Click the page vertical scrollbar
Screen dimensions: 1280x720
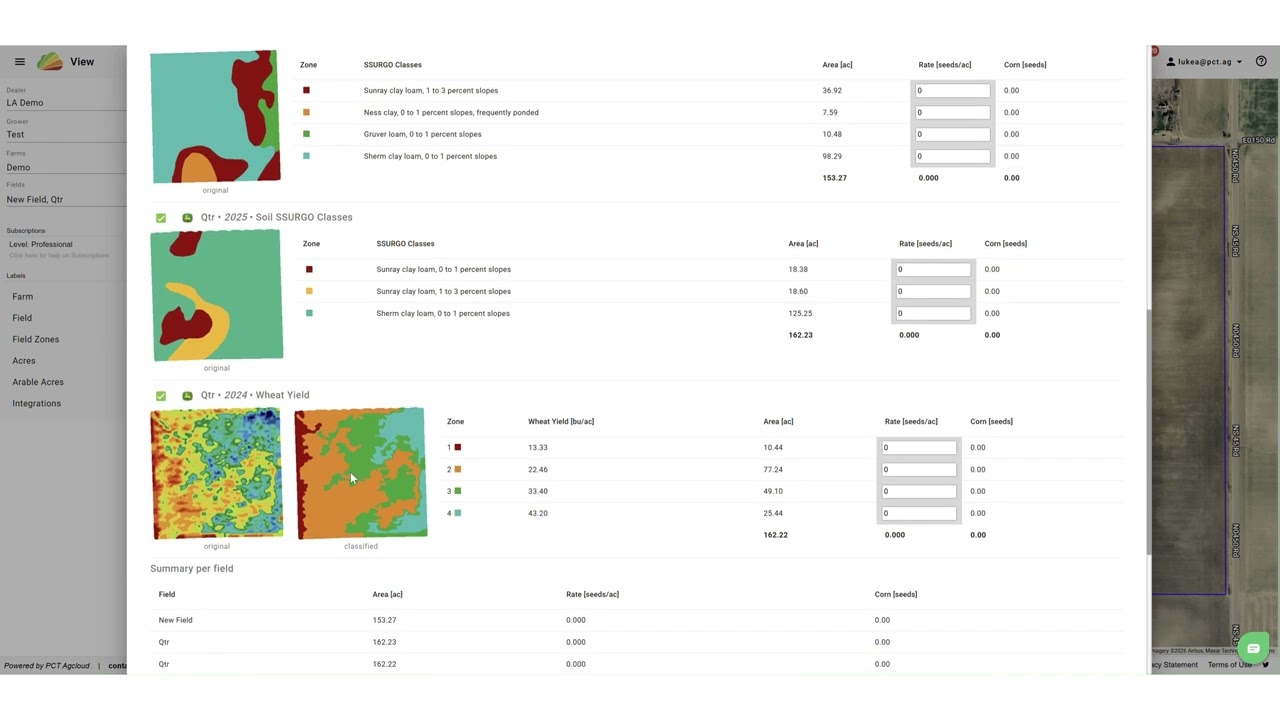click(x=1148, y=430)
